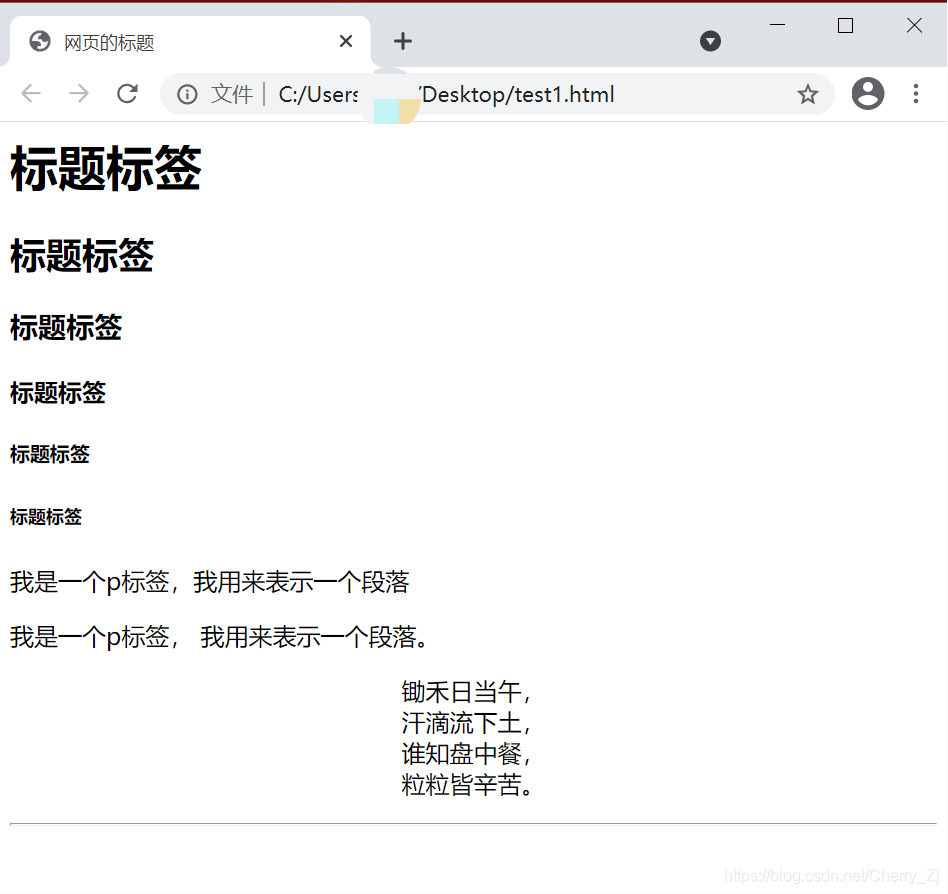Image resolution: width=948 pixels, height=894 pixels.
Task: Open the site information icon in address bar
Action: [187, 94]
